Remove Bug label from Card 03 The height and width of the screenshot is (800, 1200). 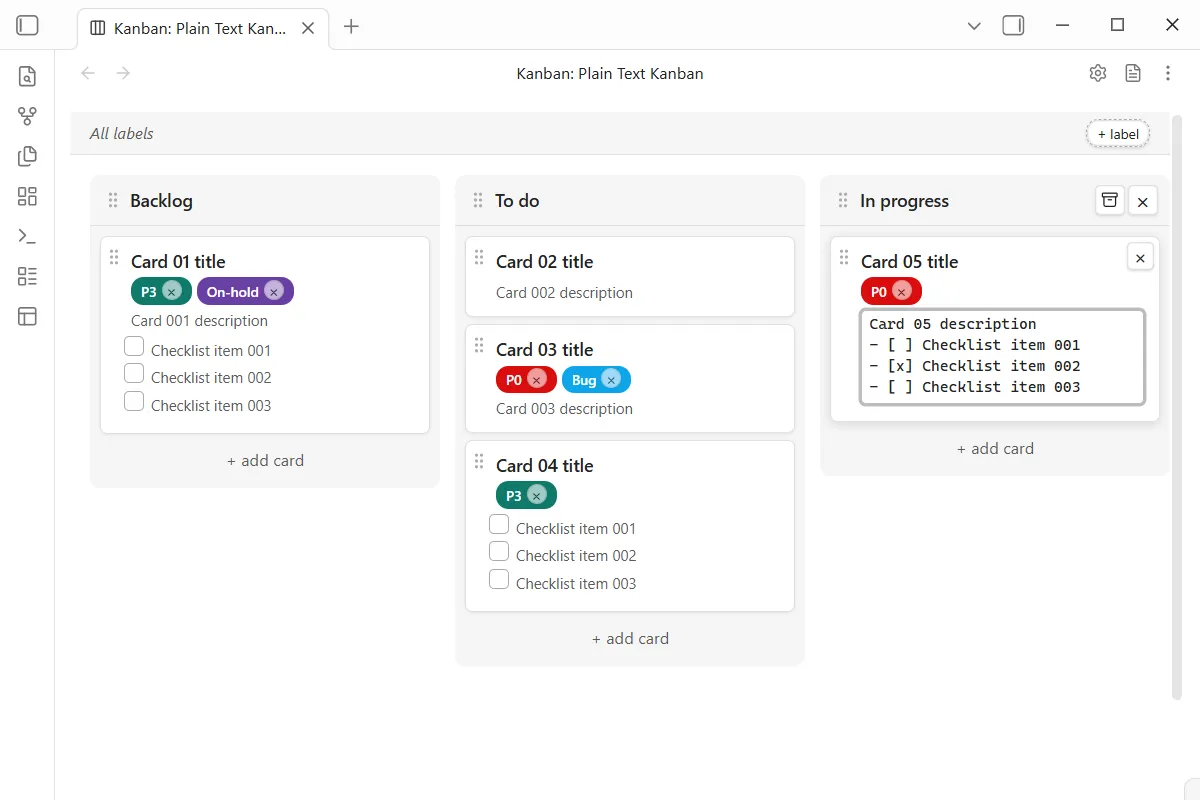(x=611, y=379)
